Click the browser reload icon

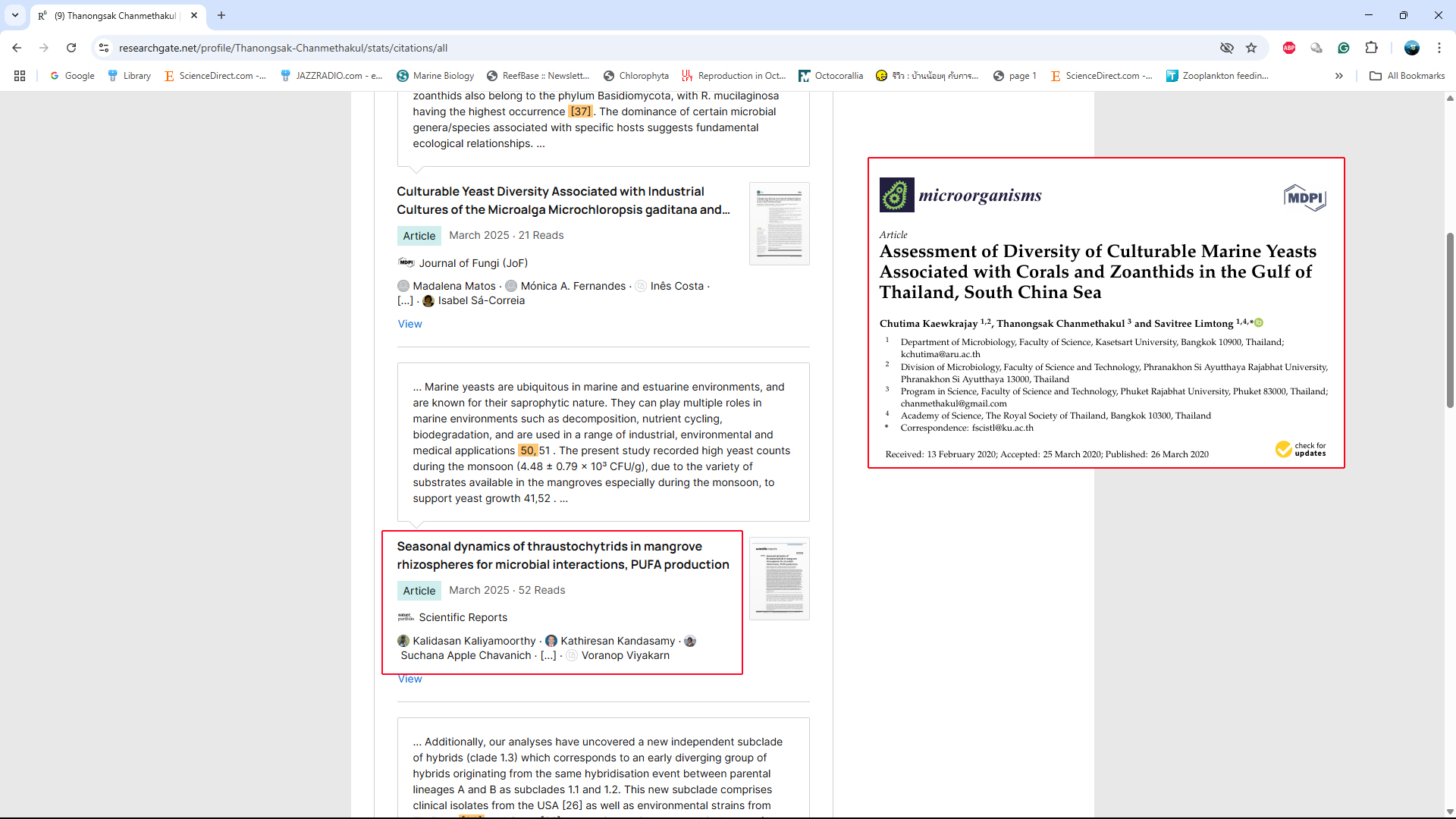coord(71,48)
